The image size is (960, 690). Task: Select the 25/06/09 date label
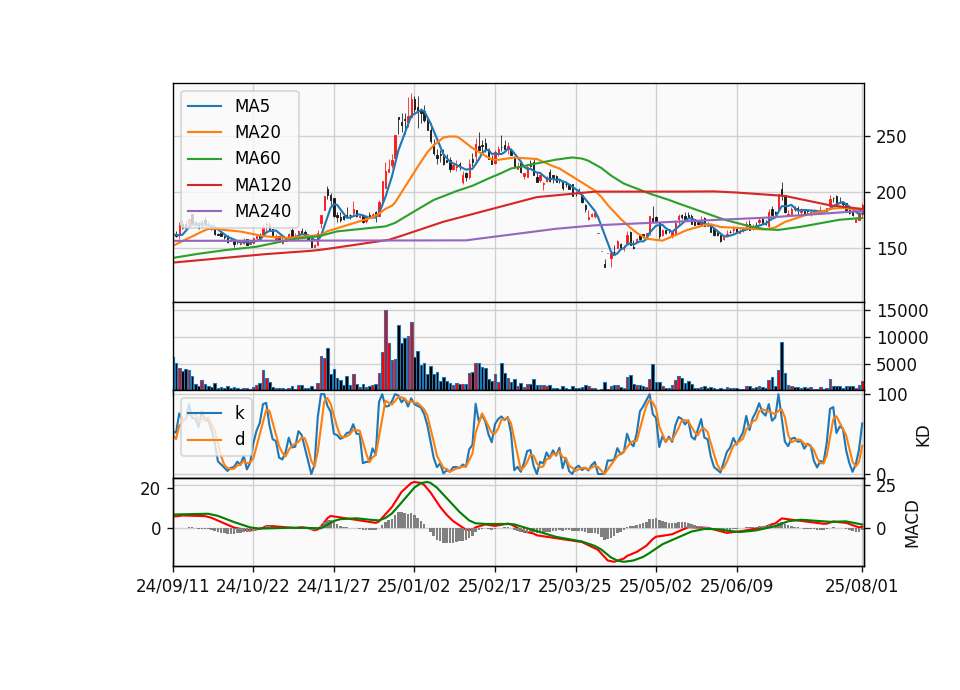point(737,586)
